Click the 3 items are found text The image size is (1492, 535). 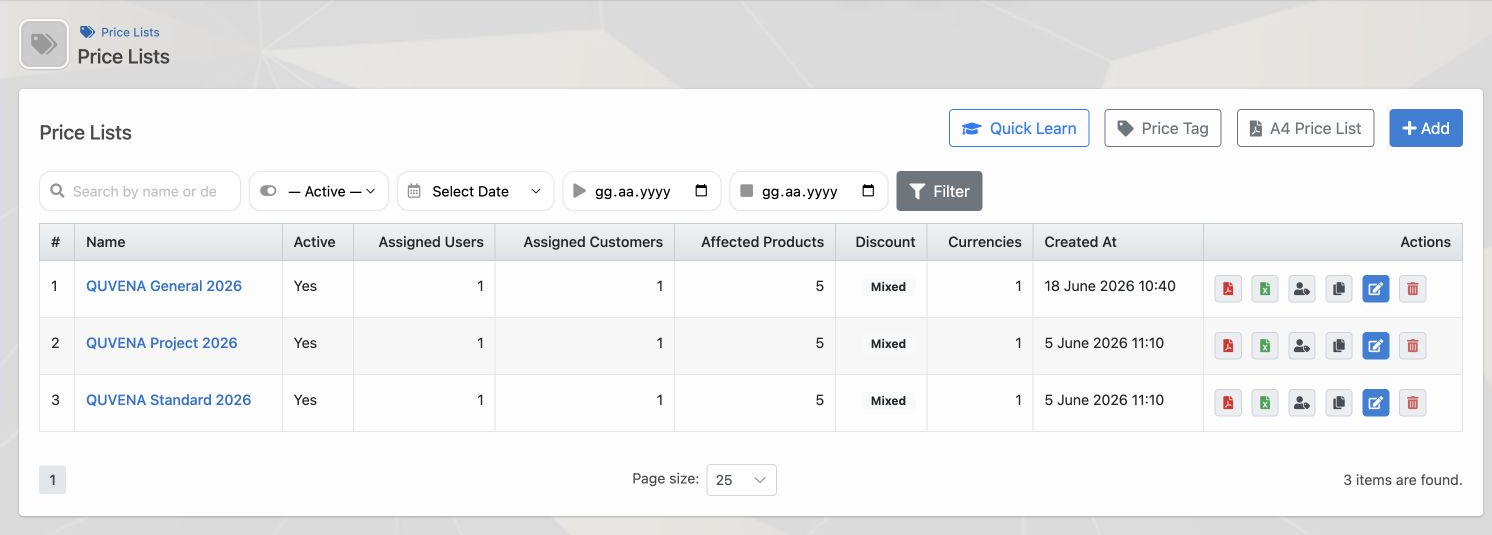(x=1403, y=480)
